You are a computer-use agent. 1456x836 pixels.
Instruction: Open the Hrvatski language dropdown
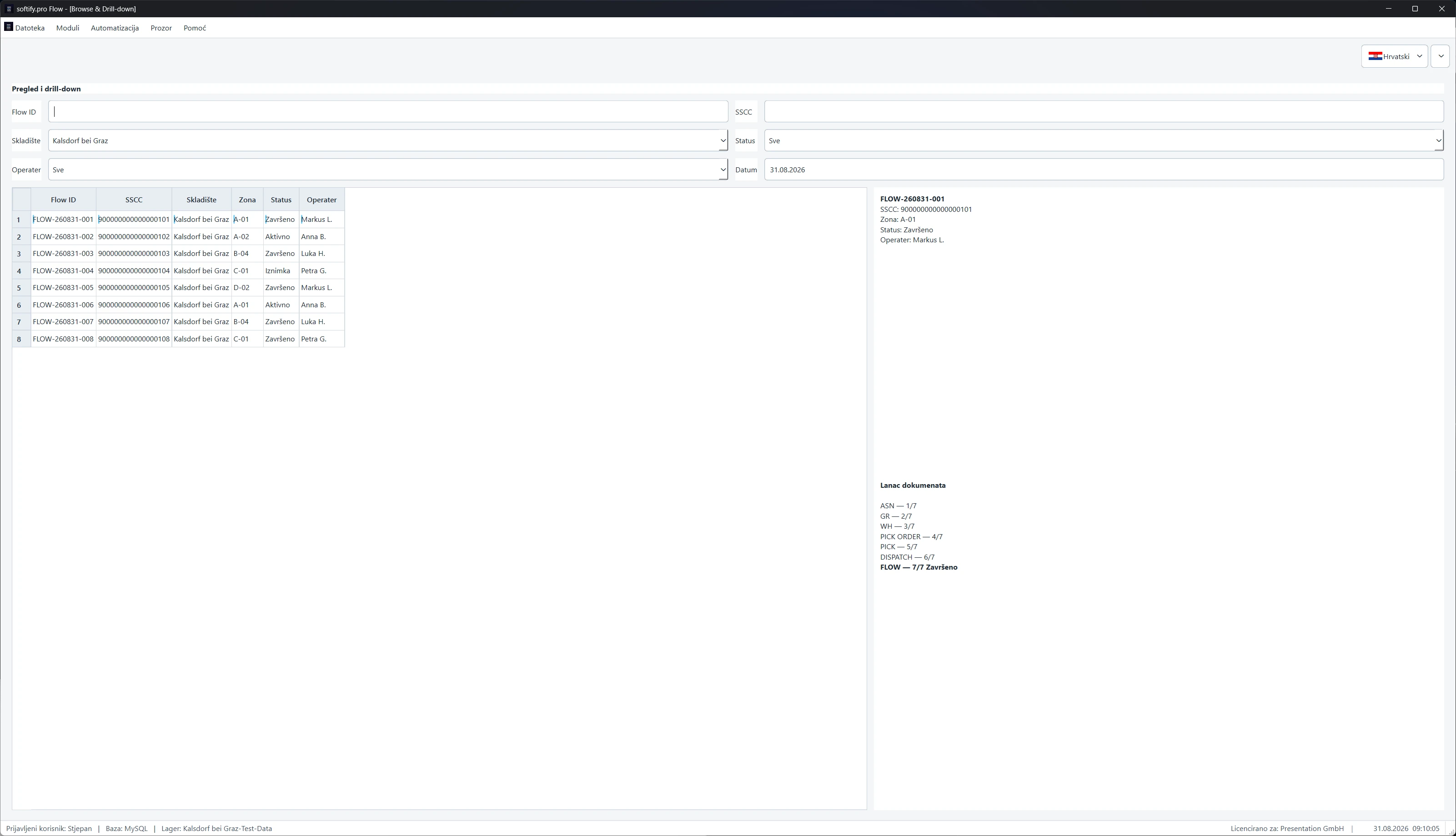1394,56
